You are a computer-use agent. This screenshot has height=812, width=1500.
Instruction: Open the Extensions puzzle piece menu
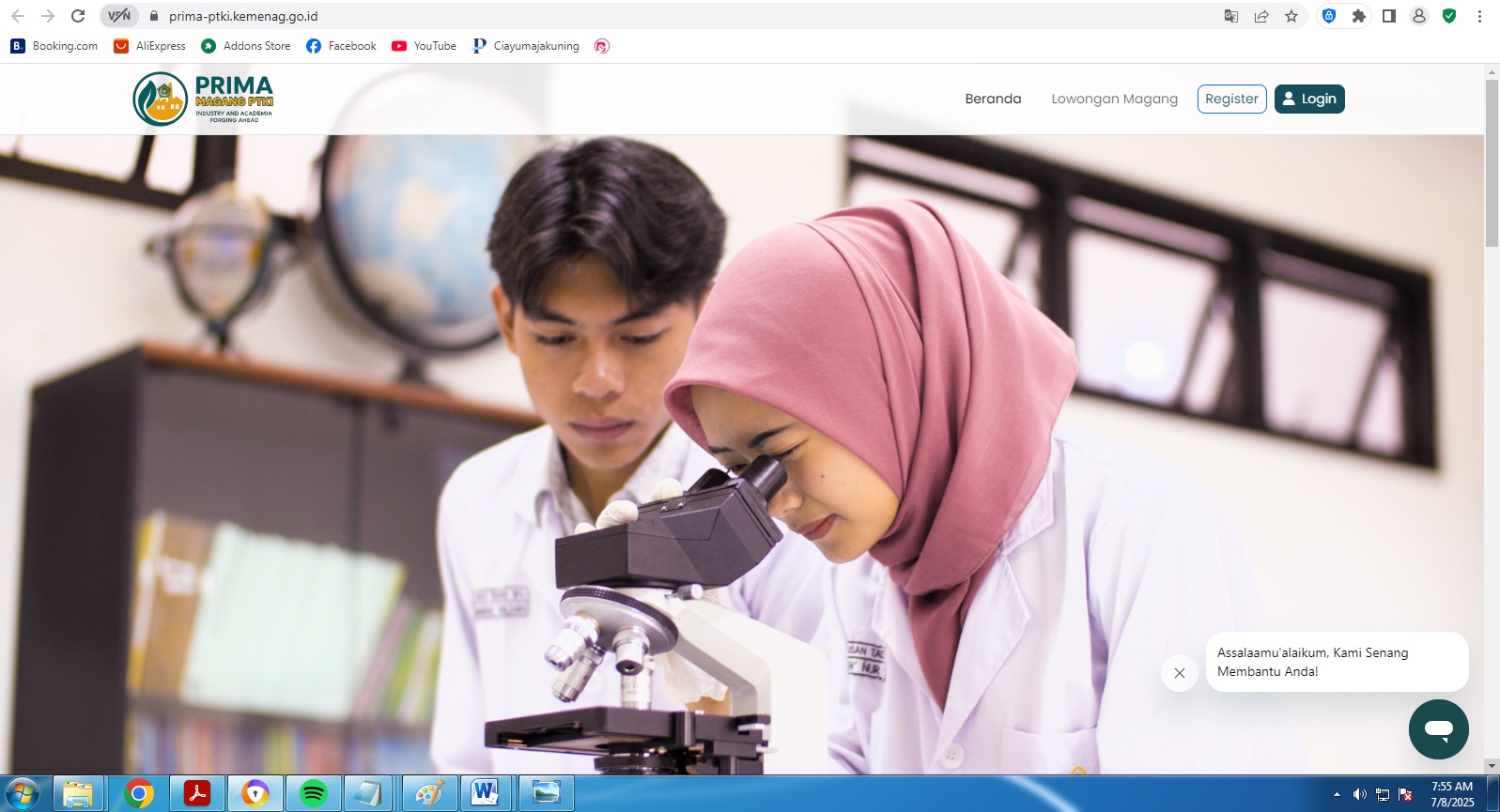click(1358, 16)
